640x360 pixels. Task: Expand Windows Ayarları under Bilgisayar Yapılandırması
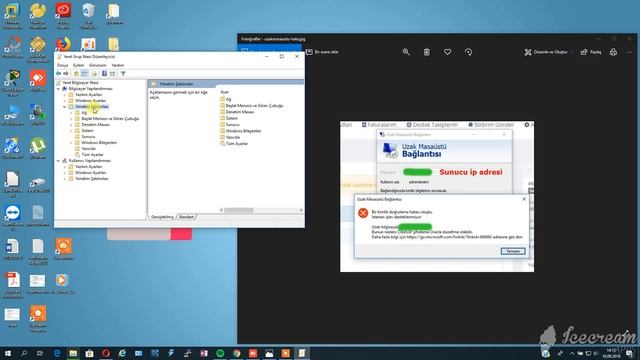64,100
